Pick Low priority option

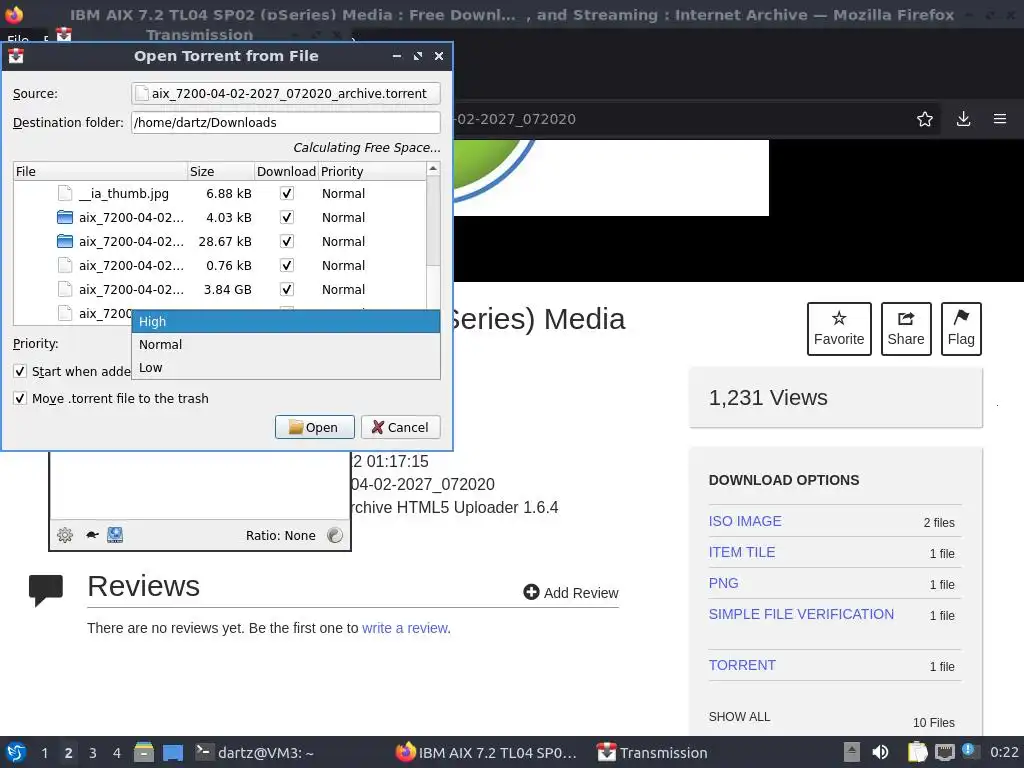point(285,368)
